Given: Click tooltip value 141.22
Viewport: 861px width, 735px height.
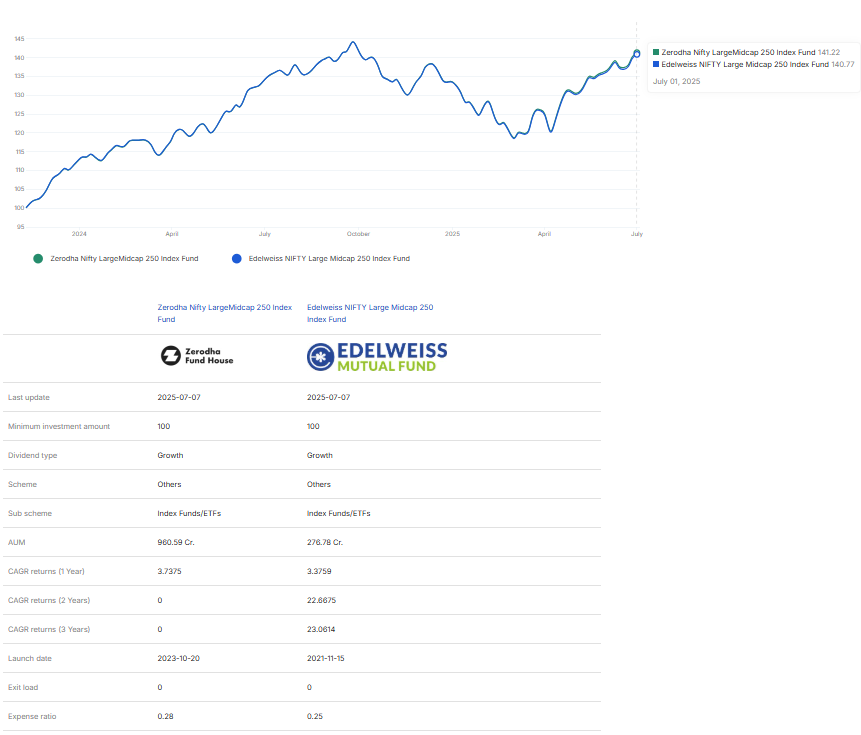Looking at the screenshot, I should [x=829, y=52].
